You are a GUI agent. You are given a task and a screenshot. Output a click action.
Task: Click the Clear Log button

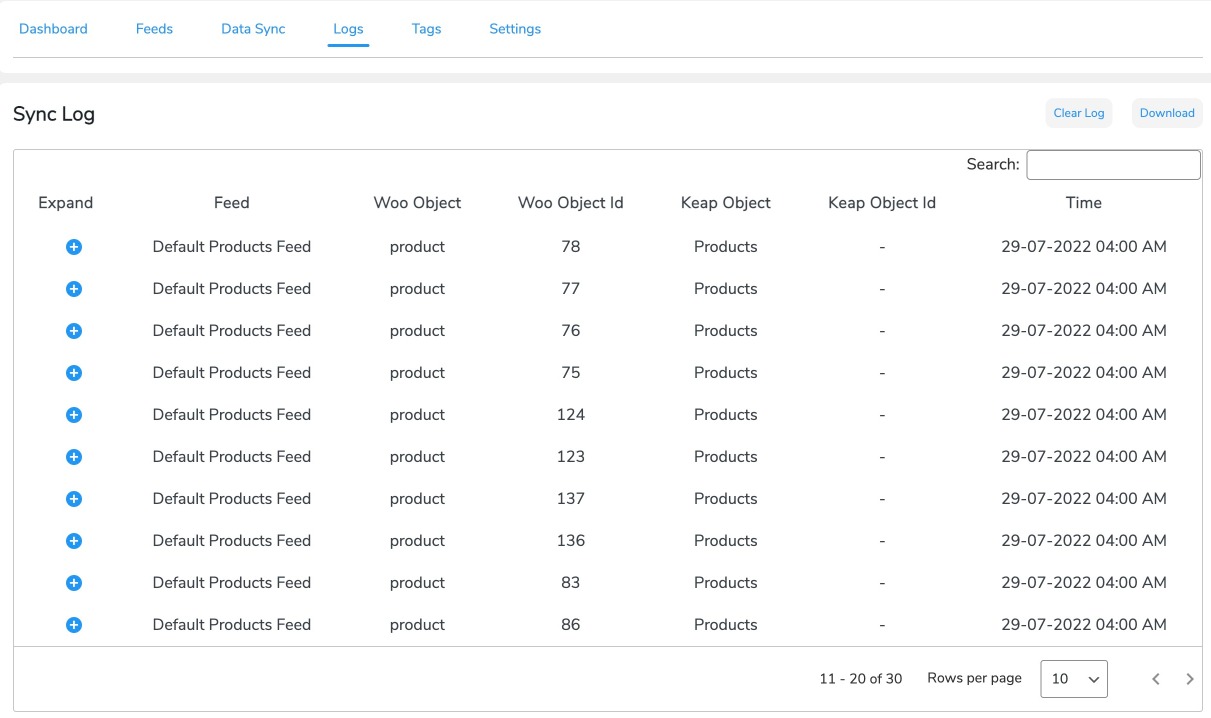point(1078,112)
